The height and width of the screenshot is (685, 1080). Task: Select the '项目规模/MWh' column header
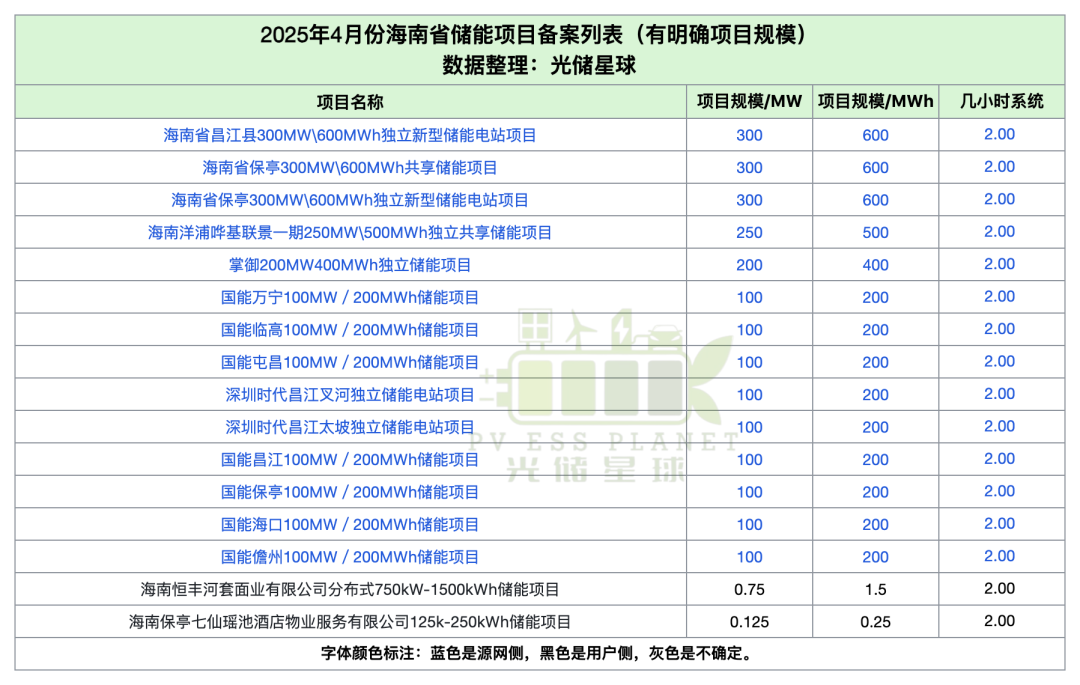click(875, 101)
